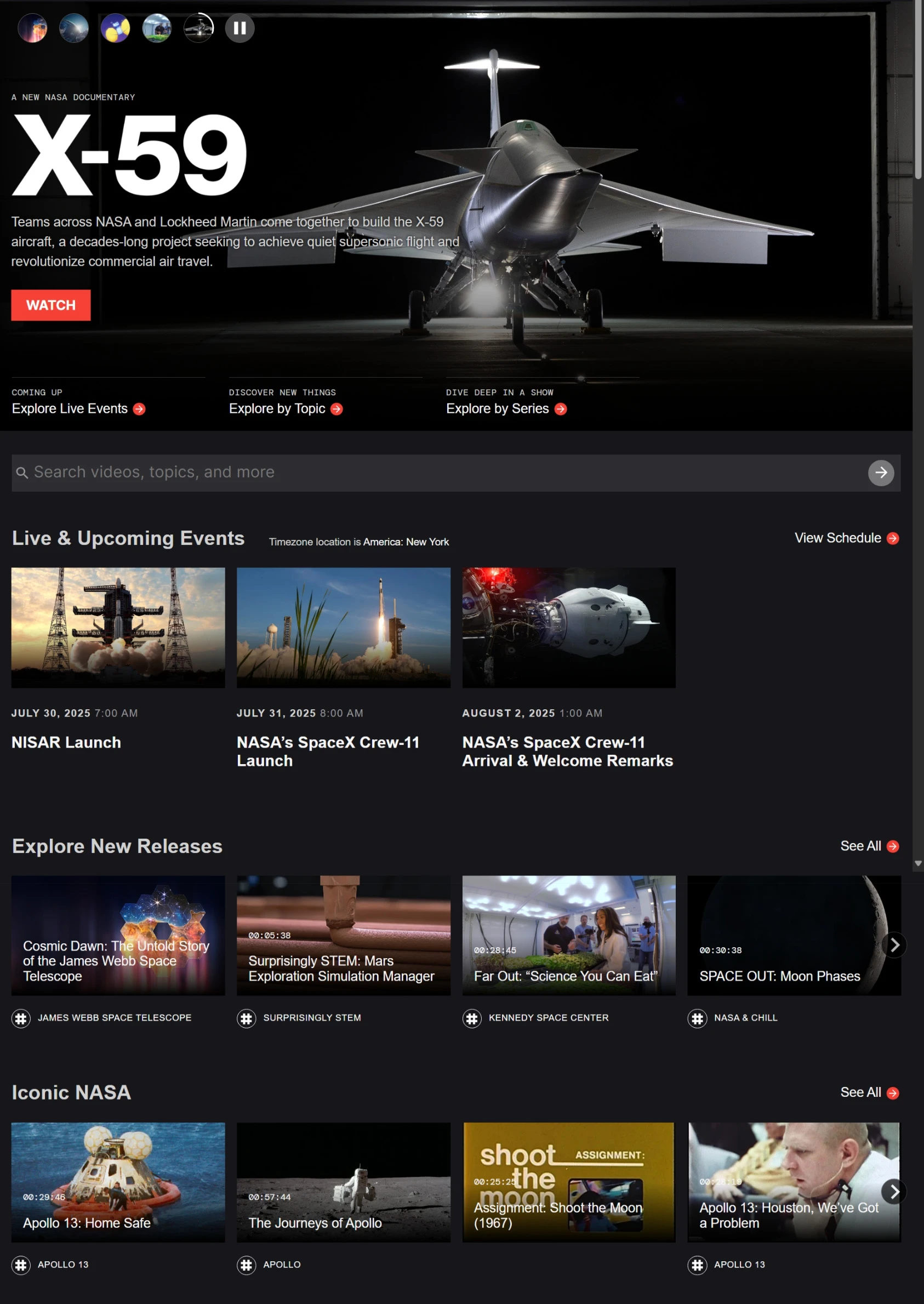The height and width of the screenshot is (1304, 924).
Task: Click hashtag icon for Kennedy Space Center
Action: coord(472,1018)
